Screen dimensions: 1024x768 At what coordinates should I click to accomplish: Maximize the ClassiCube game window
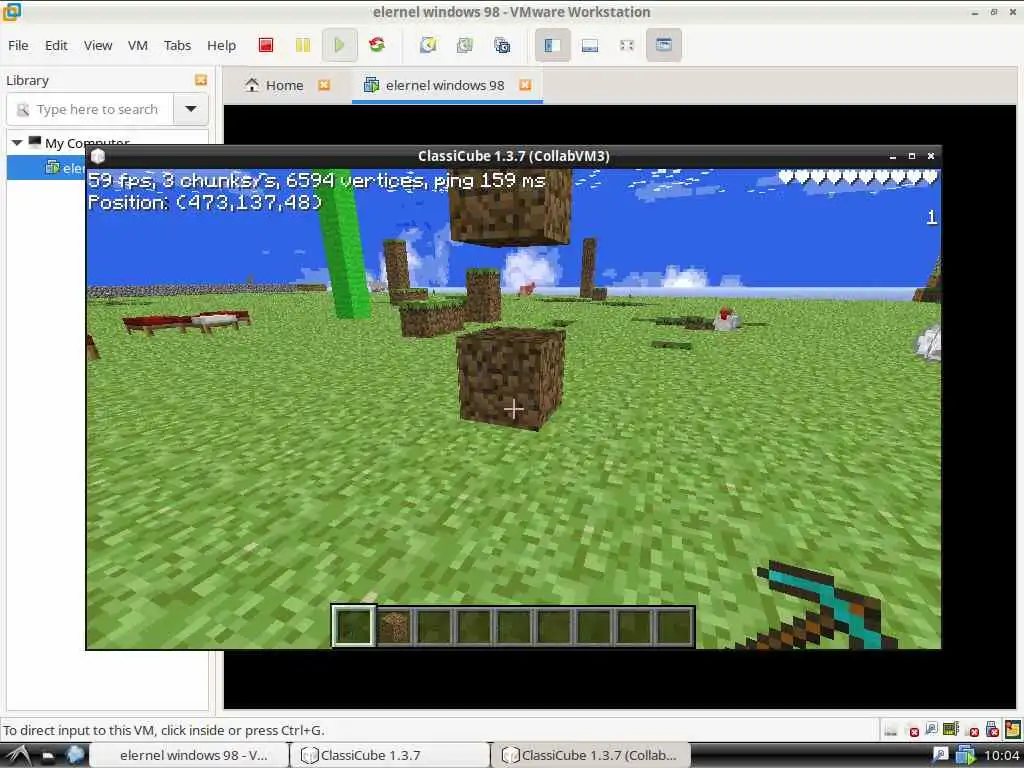coord(912,156)
